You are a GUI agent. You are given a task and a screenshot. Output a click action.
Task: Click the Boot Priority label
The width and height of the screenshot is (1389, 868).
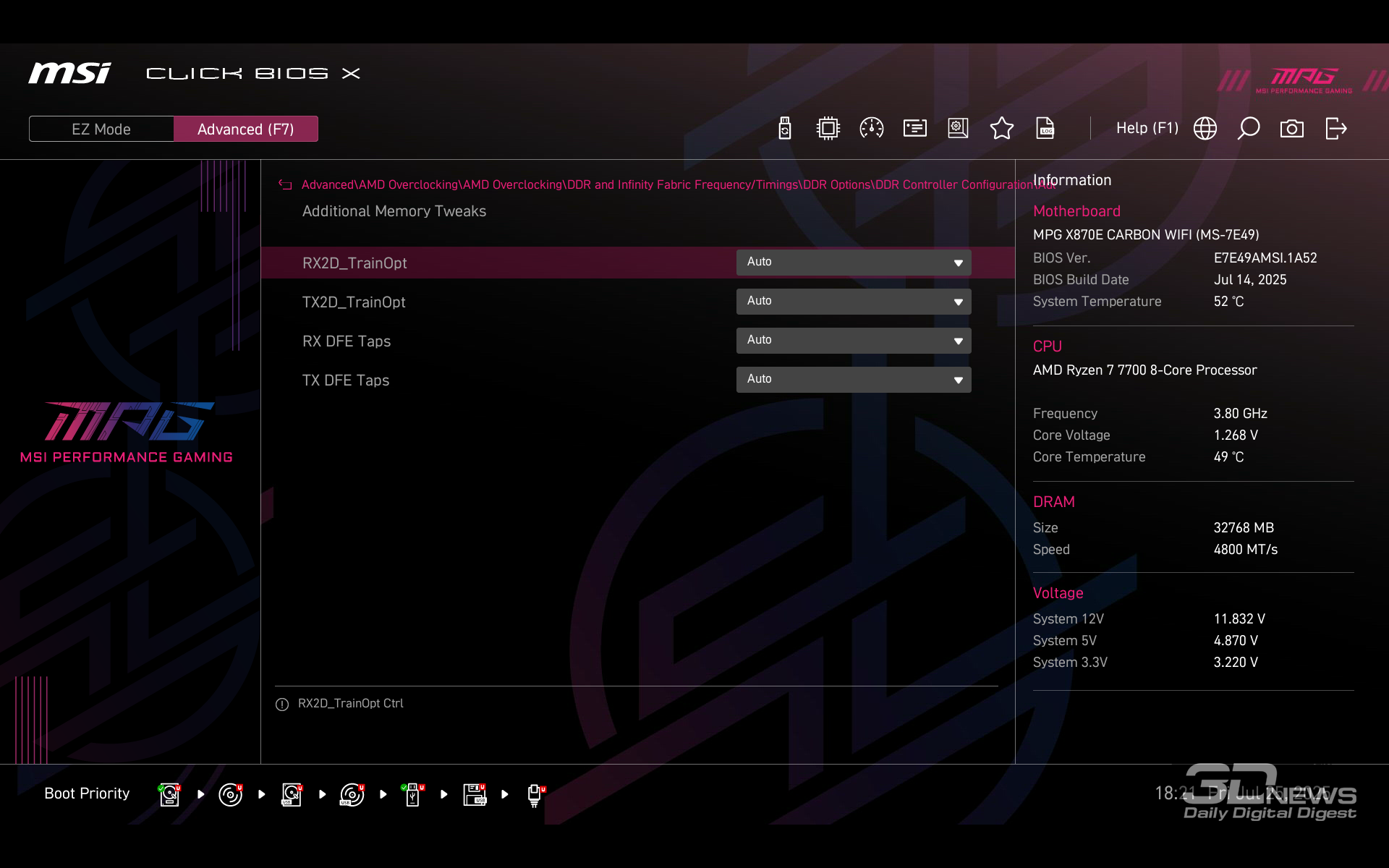[x=87, y=793]
